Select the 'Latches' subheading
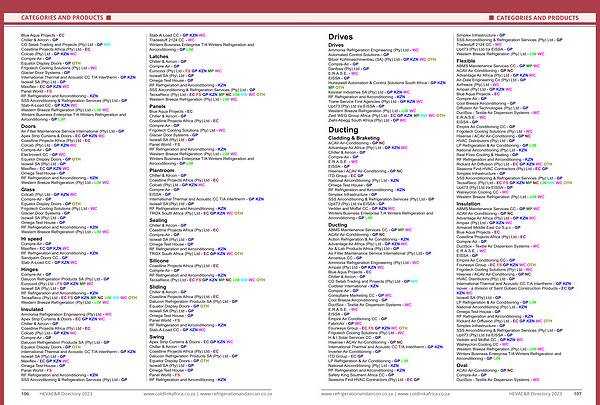Viewport: 600px width, 405px height. pyautogui.click(x=158, y=56)
